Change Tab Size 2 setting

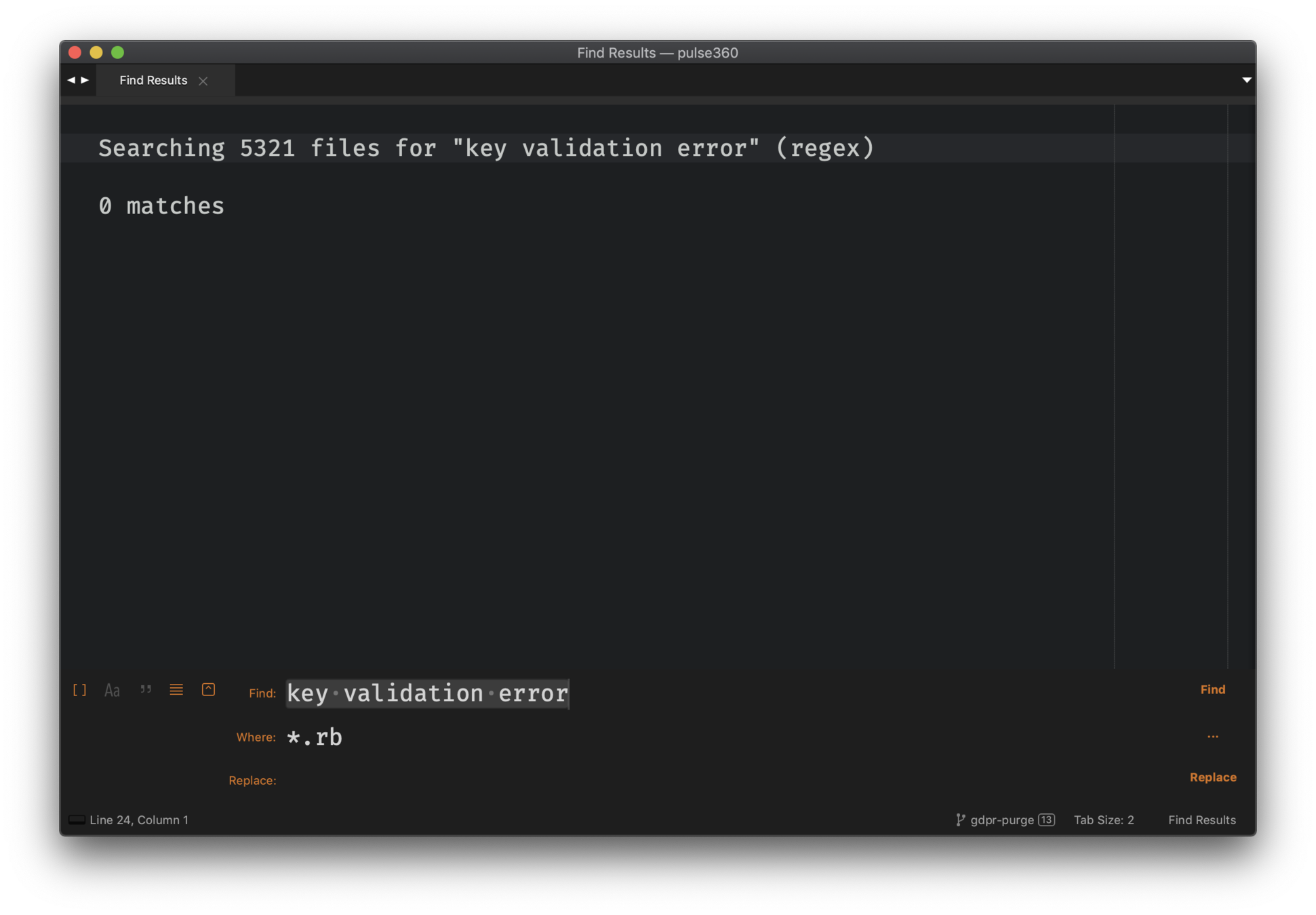click(1103, 820)
